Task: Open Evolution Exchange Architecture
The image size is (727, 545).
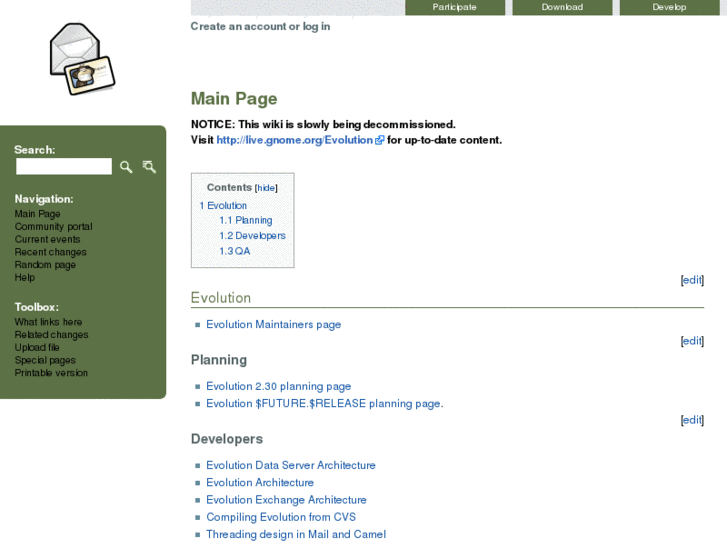Action: pos(287,500)
